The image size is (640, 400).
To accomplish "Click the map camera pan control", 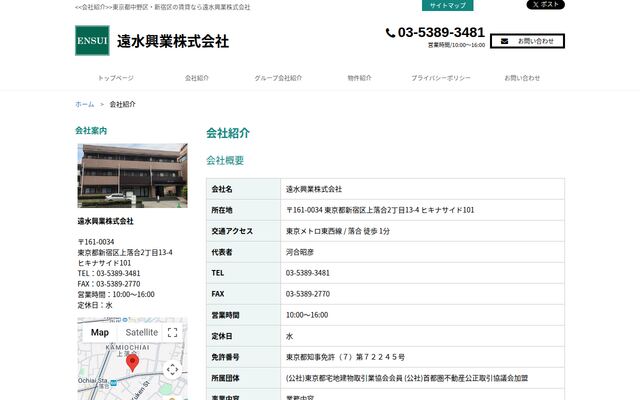I will [172, 370].
